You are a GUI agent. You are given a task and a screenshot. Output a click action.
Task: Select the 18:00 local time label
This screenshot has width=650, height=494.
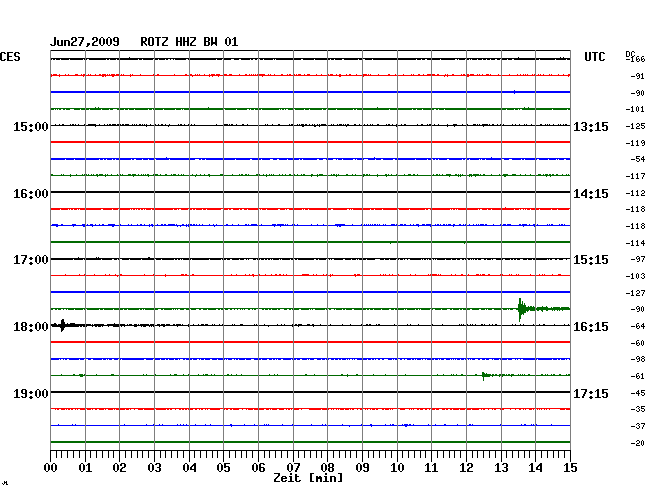tap(31, 327)
